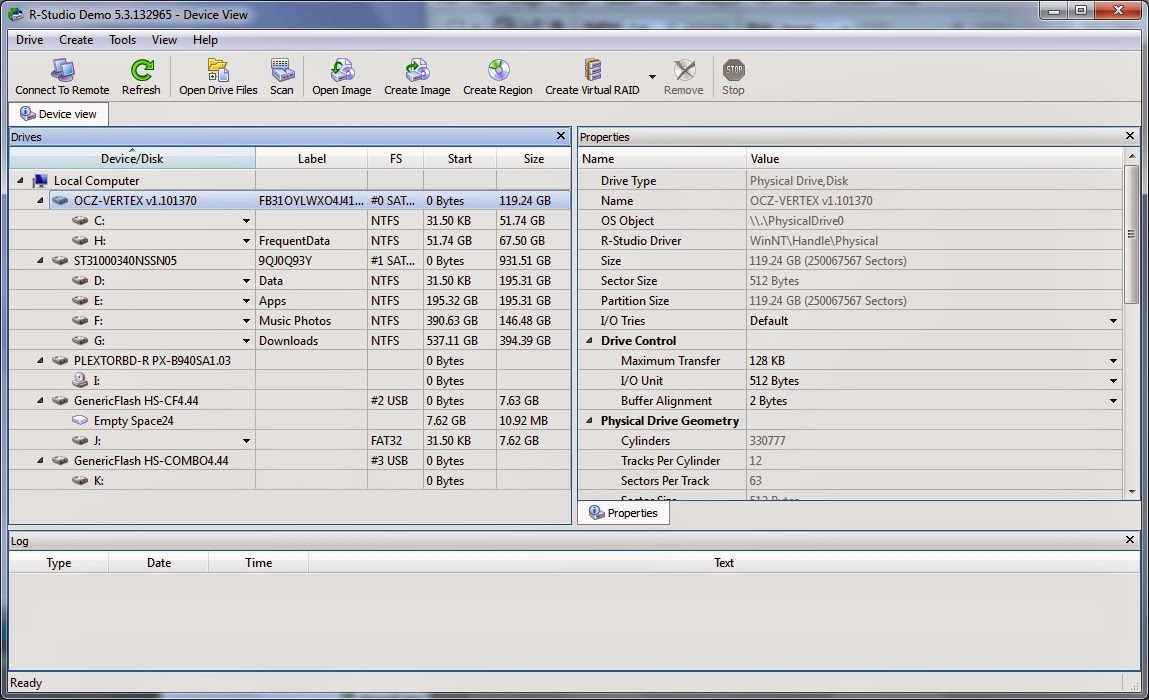Open the View menu
The image size is (1149, 700).
(164, 40)
